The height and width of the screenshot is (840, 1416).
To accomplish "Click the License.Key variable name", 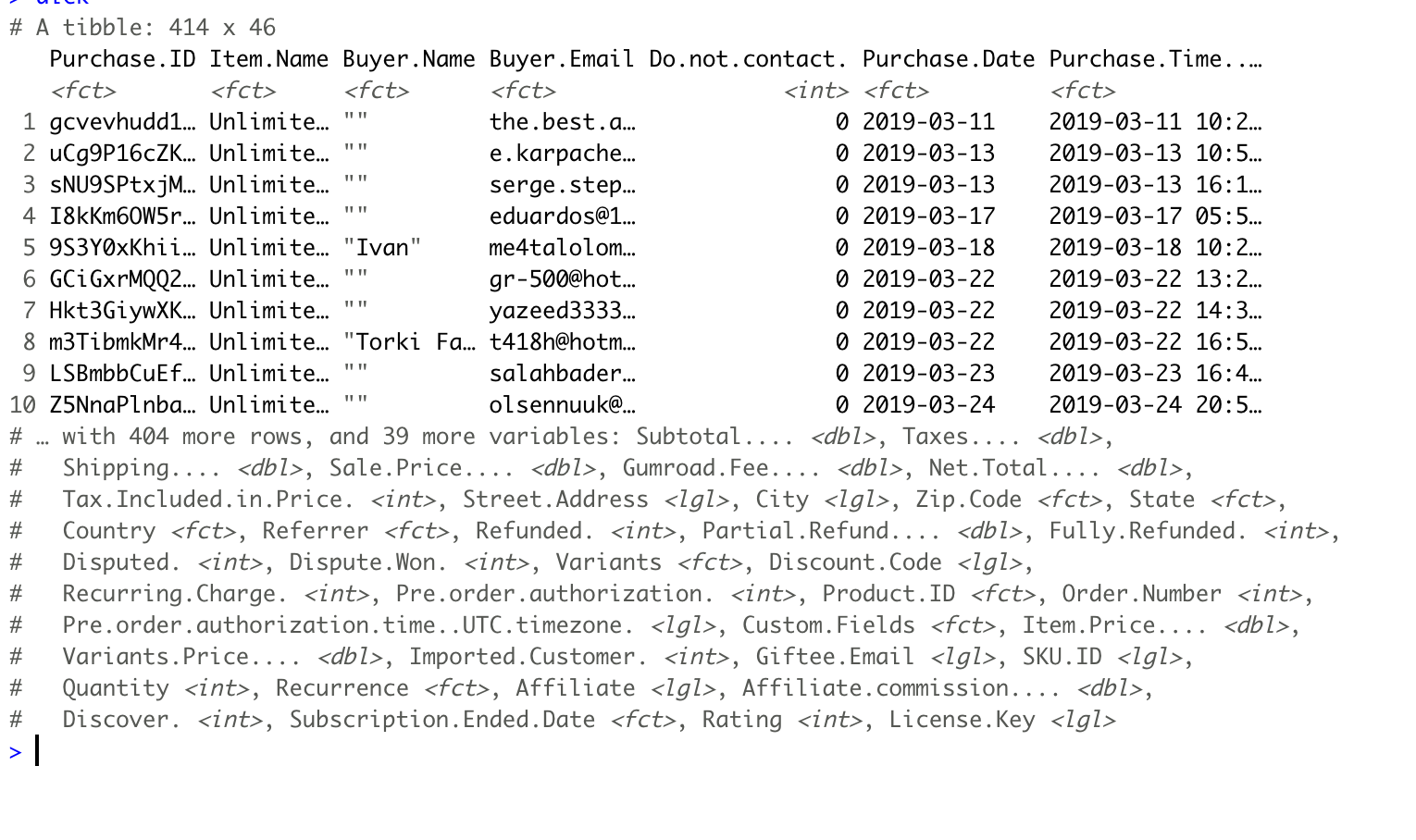I will click(x=963, y=720).
